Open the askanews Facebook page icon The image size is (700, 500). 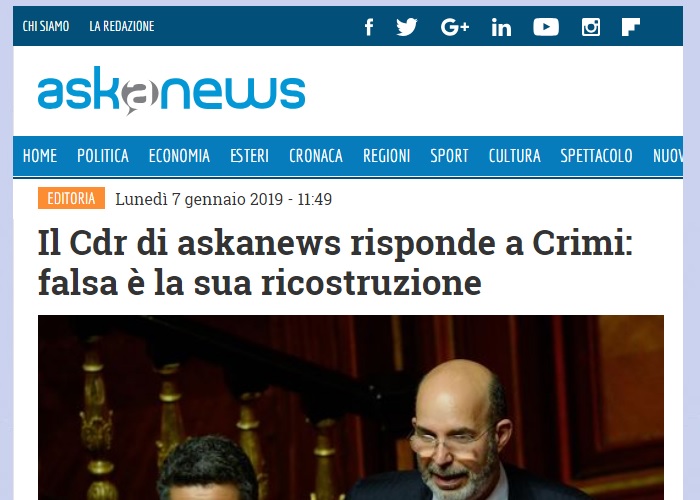pyautogui.click(x=369, y=27)
